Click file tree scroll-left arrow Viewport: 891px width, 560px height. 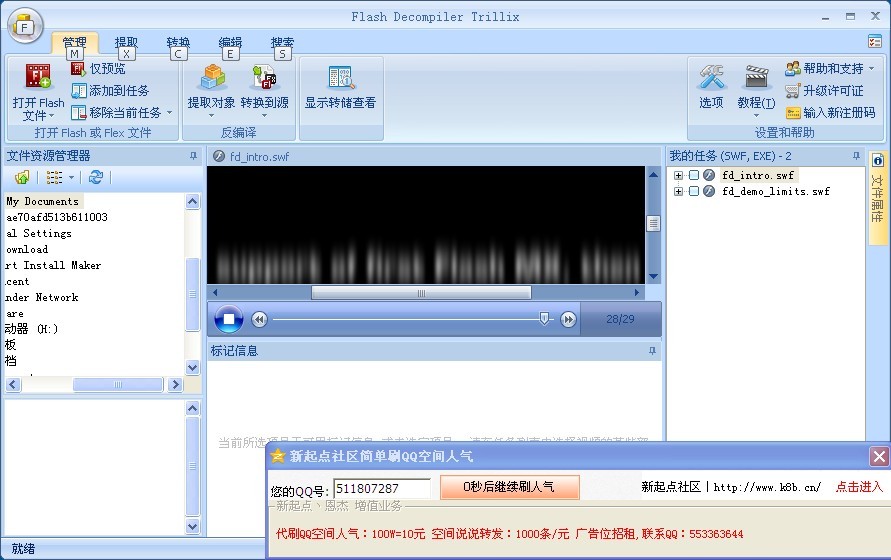[x=13, y=385]
